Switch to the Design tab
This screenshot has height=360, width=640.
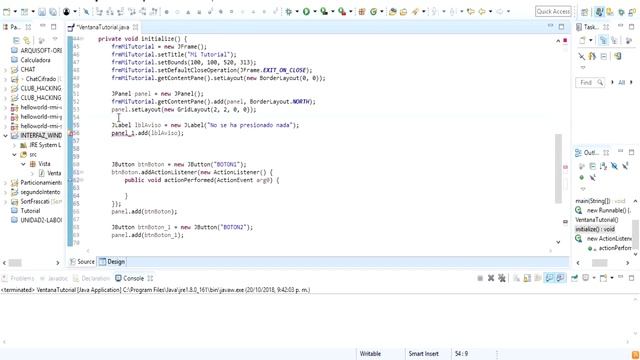pyautogui.click(x=112, y=262)
